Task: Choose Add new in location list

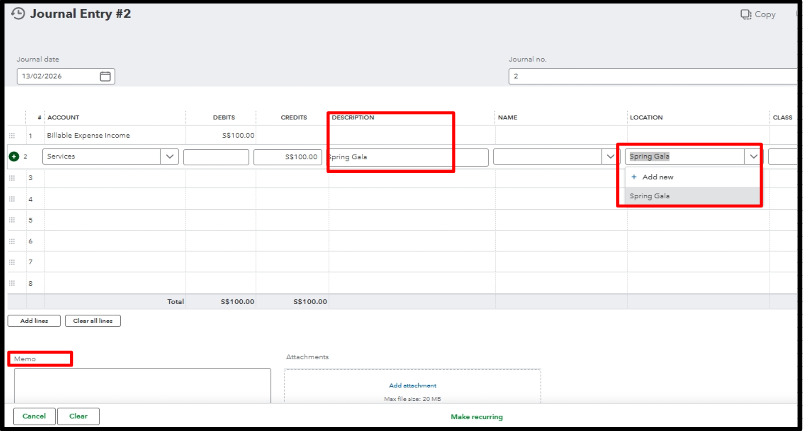Action: 656,176
